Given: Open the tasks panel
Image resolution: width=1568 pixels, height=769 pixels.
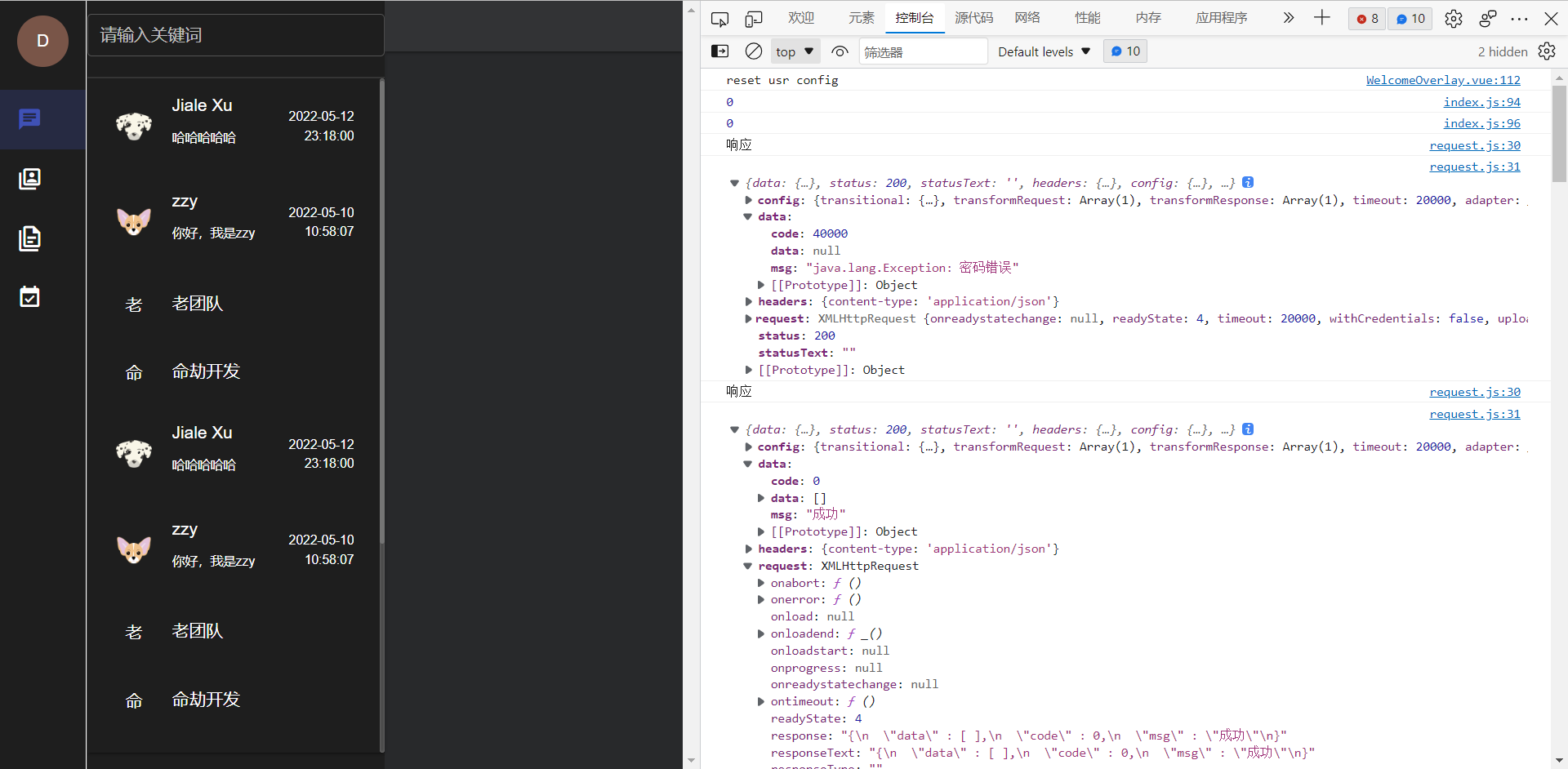Looking at the screenshot, I should (x=30, y=297).
